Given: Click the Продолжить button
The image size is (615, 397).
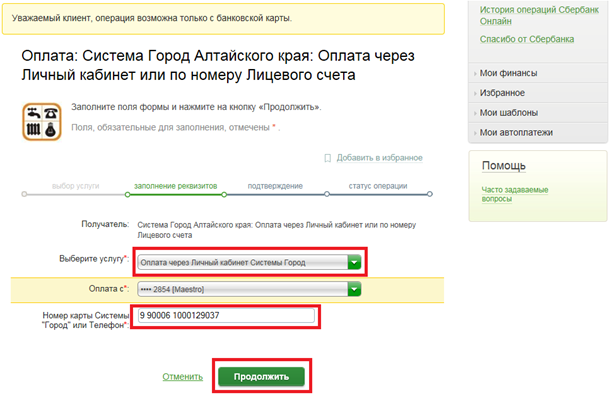Looking at the screenshot, I should click(261, 377).
